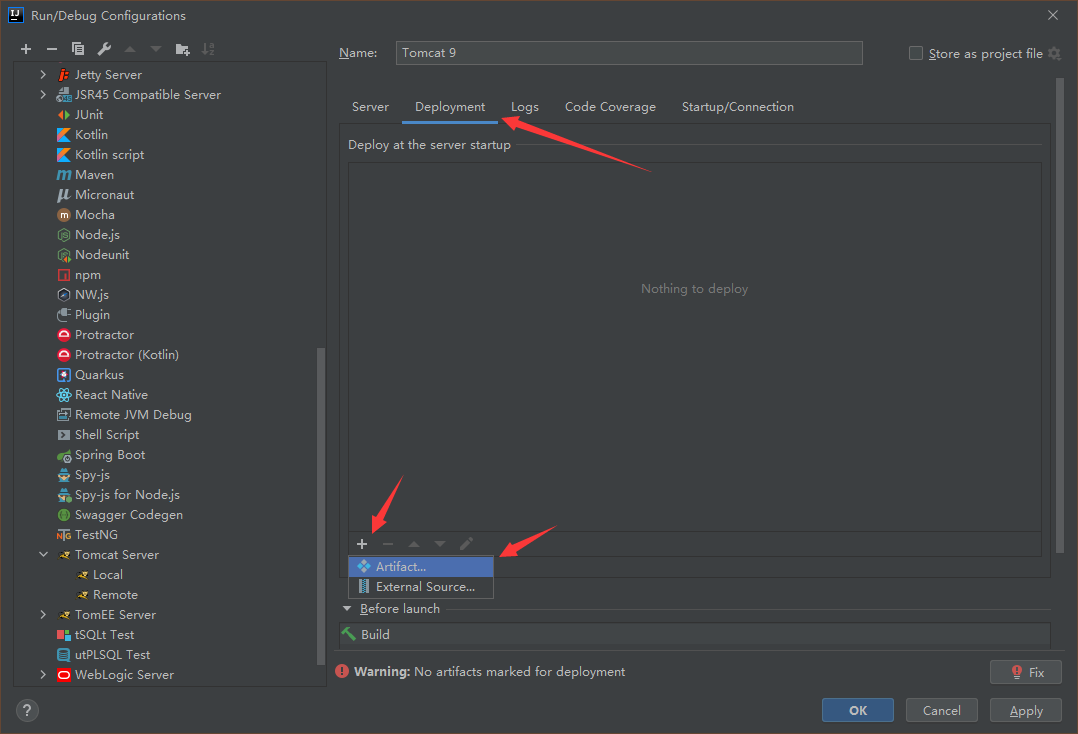Select the Shell Script template icon
The height and width of the screenshot is (734, 1078).
click(64, 435)
